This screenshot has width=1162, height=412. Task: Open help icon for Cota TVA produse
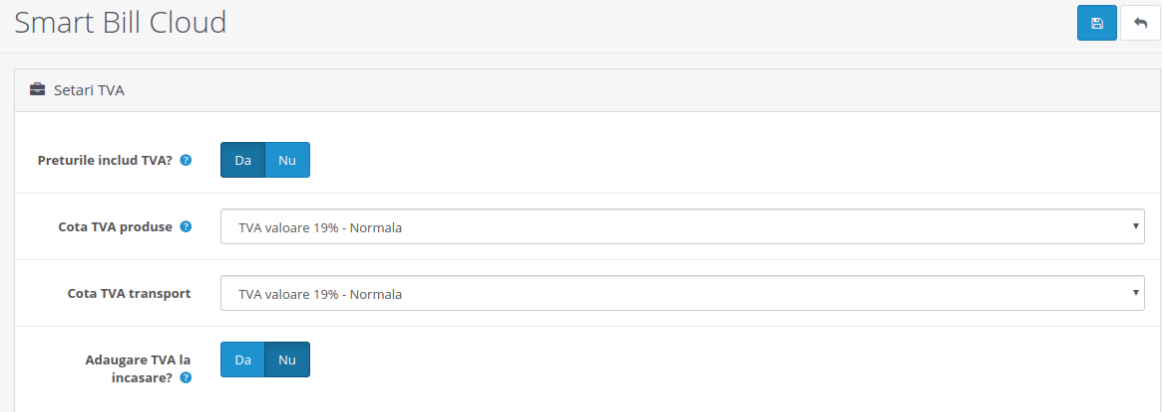[185, 227]
